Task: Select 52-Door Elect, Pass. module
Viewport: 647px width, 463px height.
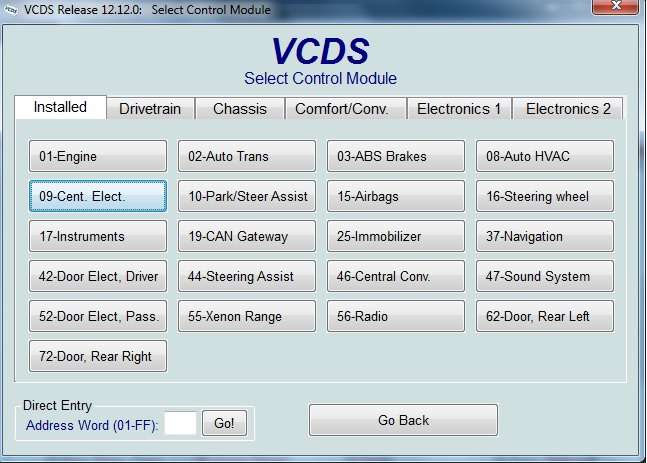Action: 98,316
